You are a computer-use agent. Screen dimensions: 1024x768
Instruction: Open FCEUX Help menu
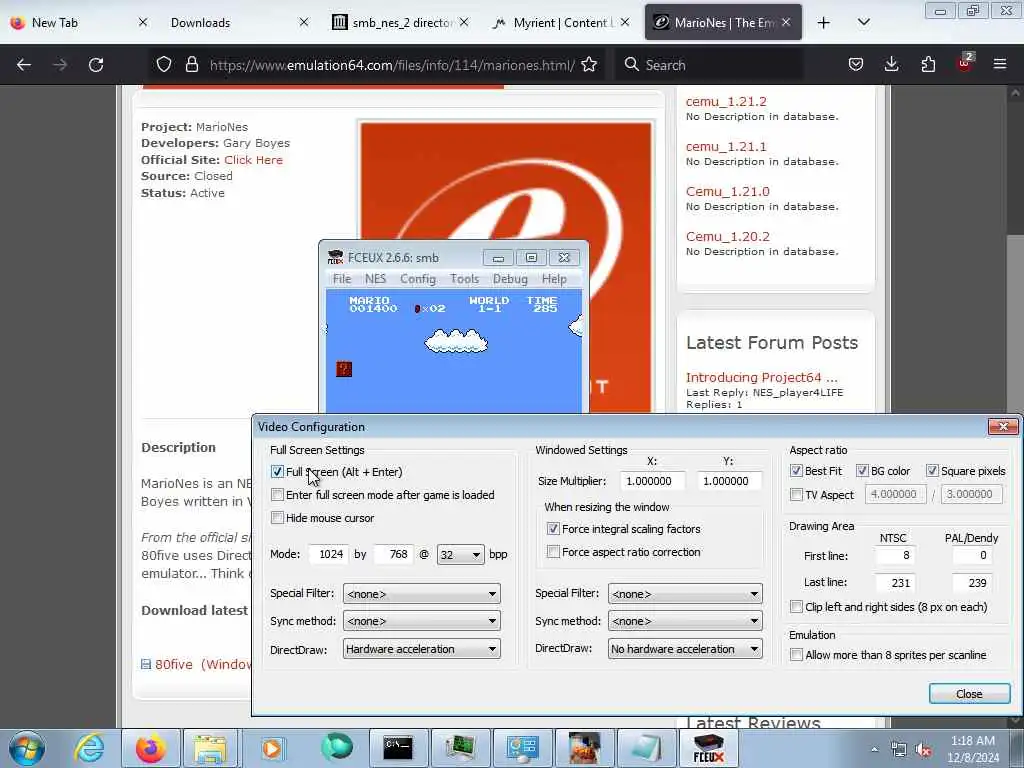pyautogui.click(x=554, y=279)
